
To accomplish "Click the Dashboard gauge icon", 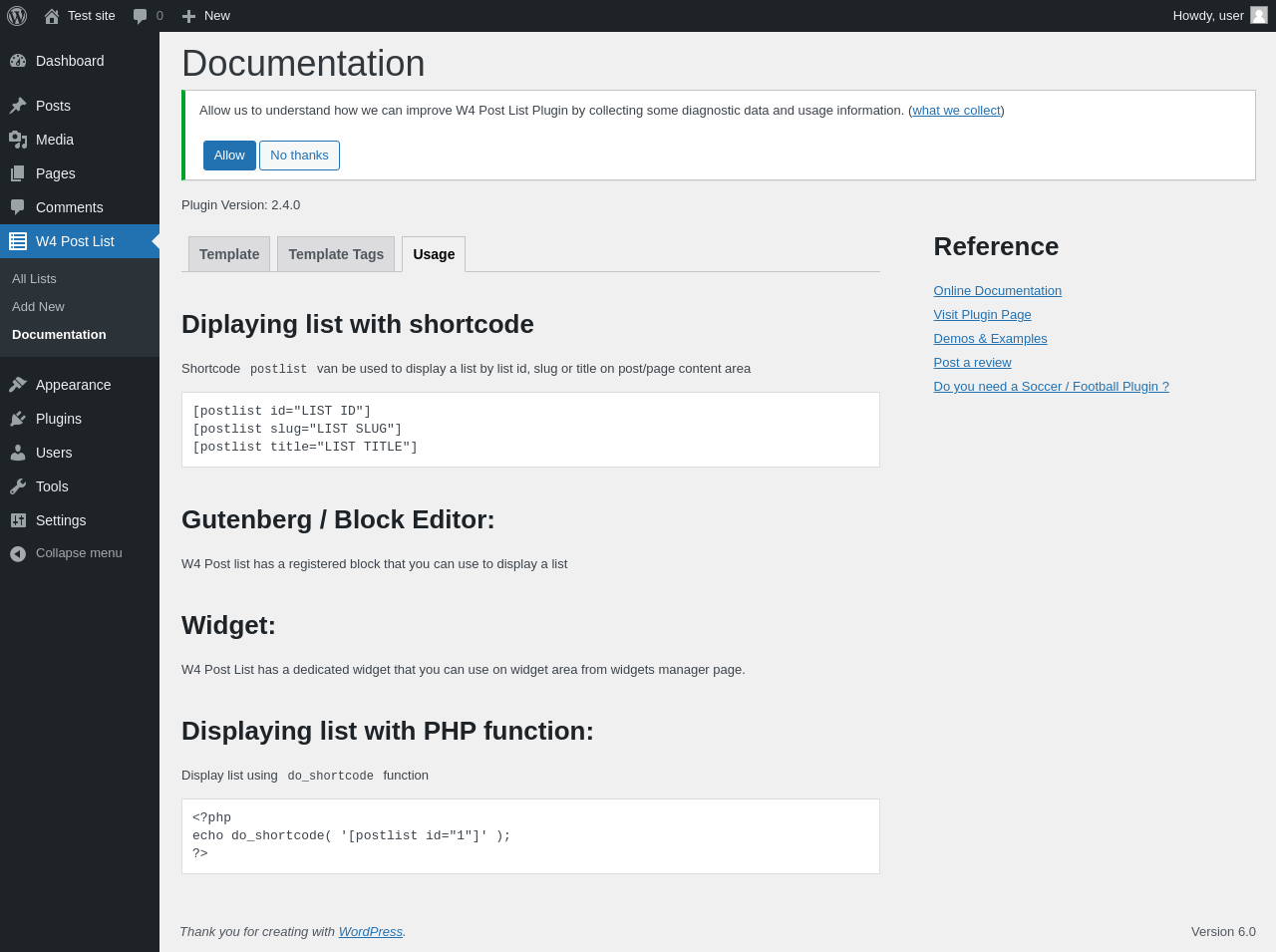I will (x=18, y=61).
